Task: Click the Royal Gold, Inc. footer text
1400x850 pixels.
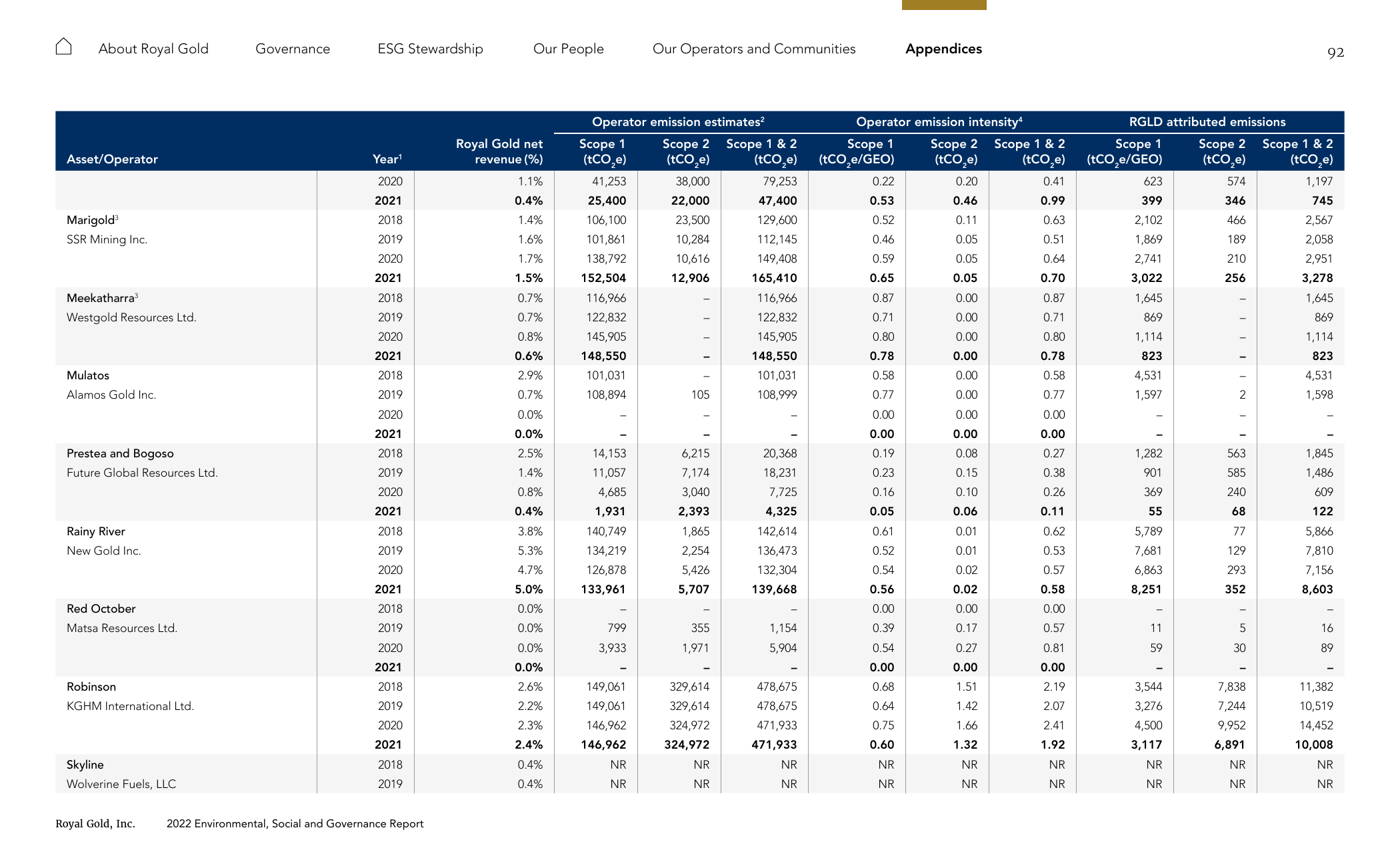Action: [95, 823]
